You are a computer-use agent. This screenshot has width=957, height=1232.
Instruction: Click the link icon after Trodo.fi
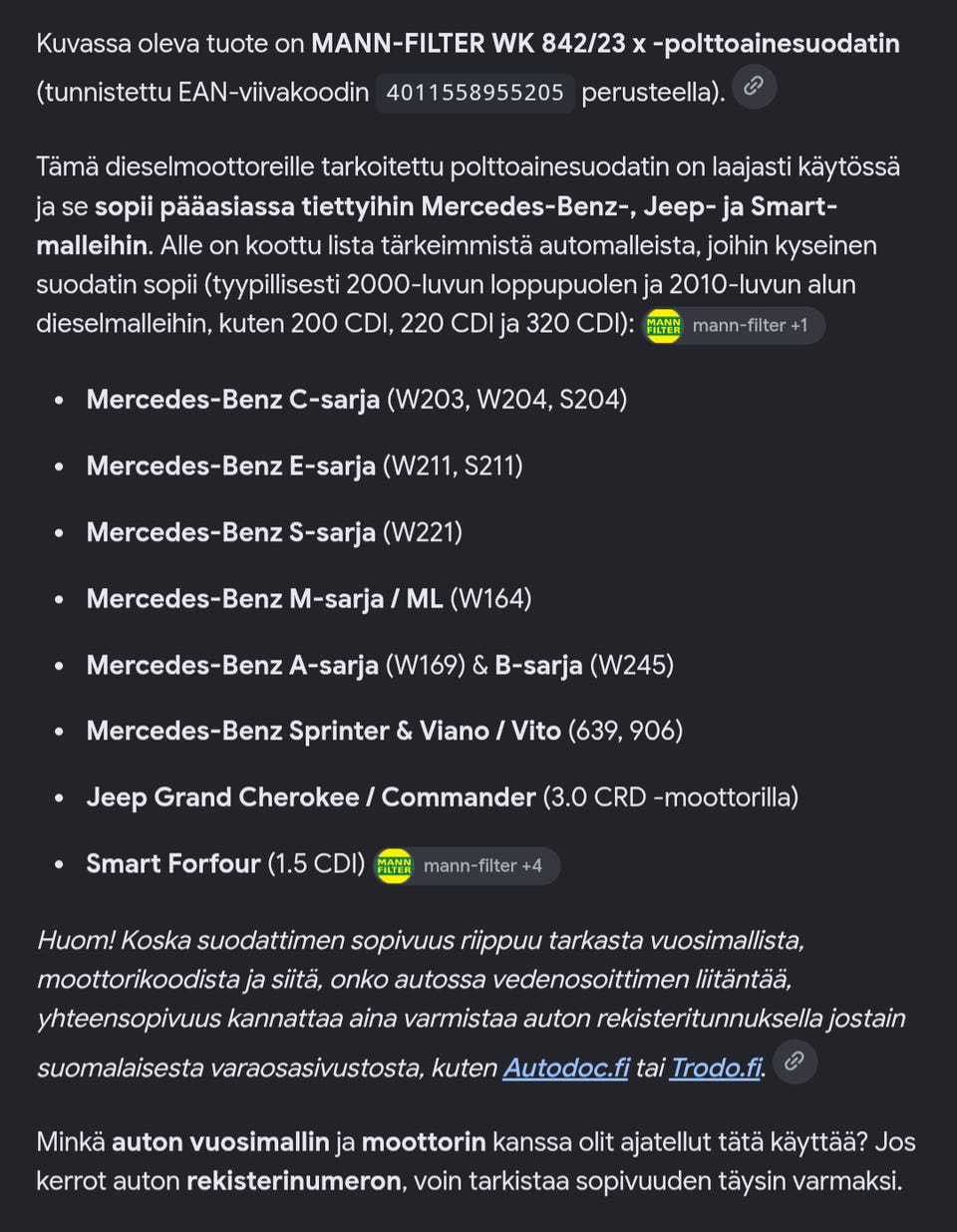tap(795, 1062)
